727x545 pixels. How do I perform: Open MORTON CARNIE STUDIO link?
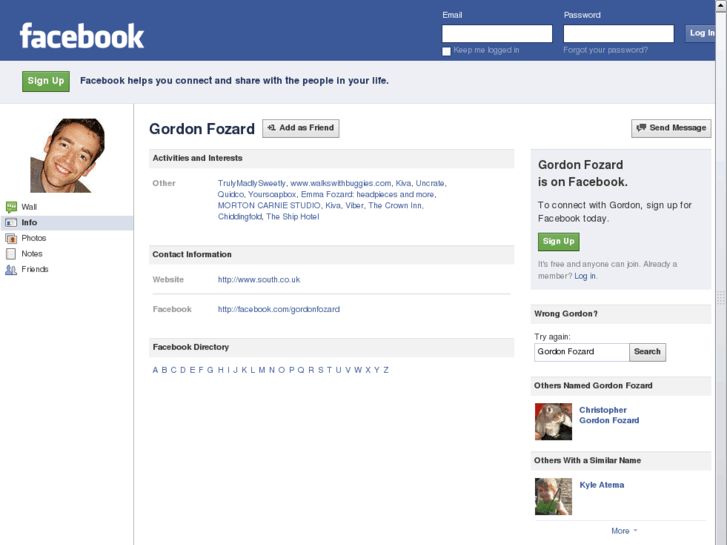click(269, 205)
